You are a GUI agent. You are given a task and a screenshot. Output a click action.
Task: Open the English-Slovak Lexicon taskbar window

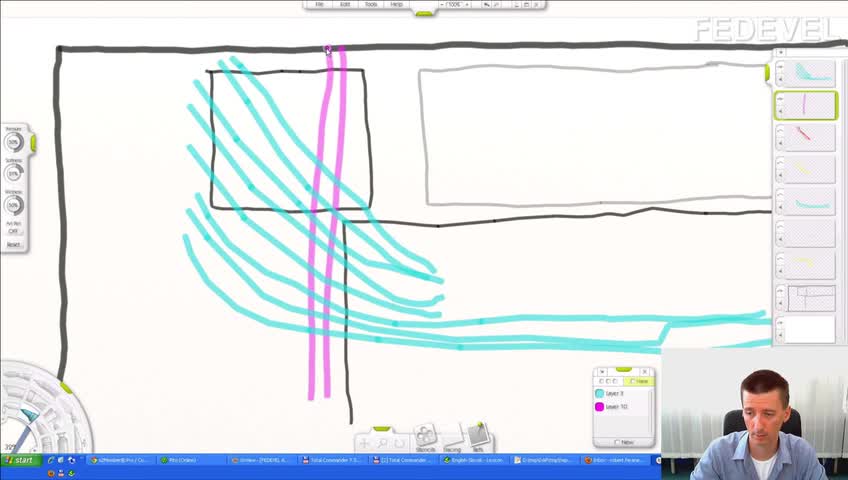(x=474, y=460)
